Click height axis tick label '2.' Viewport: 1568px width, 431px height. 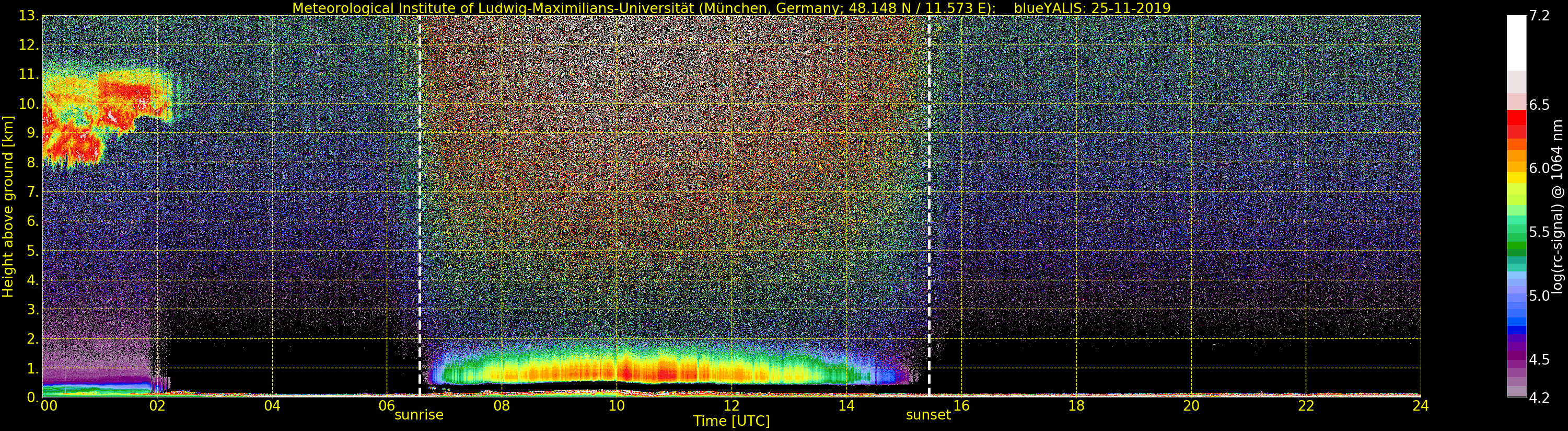(x=32, y=338)
